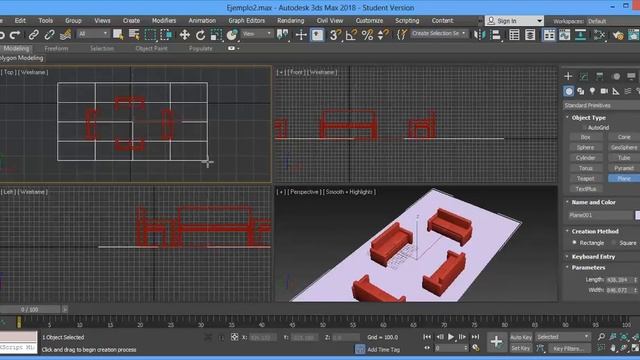The width and height of the screenshot is (640, 360).
Task: Click the Play Animation button
Action: point(451,337)
